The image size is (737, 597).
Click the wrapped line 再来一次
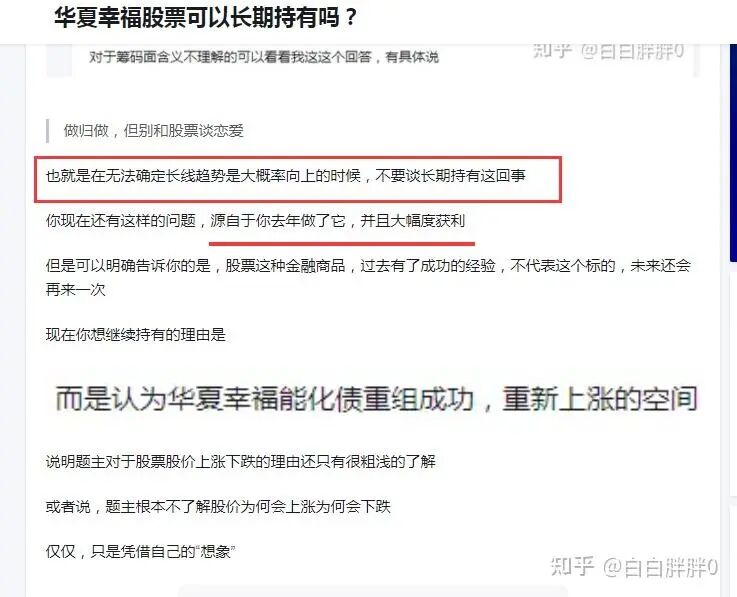75,289
